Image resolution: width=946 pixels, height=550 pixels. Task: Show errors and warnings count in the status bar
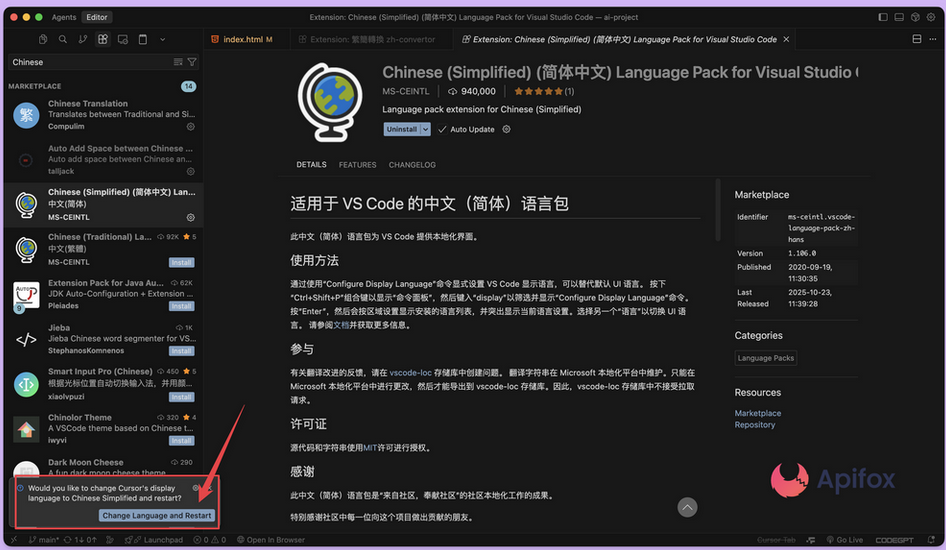coord(209,540)
